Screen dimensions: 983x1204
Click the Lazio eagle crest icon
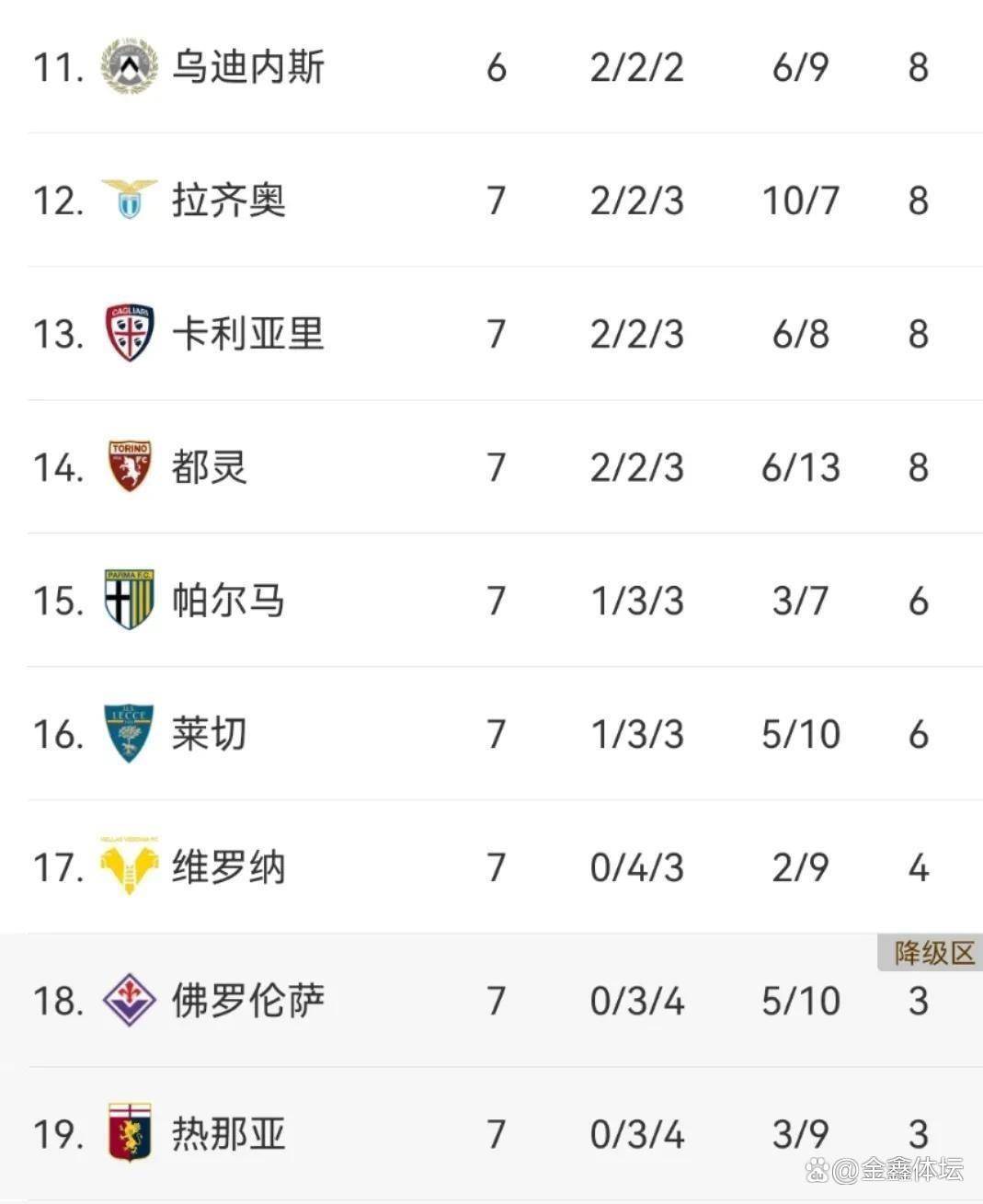[129, 199]
